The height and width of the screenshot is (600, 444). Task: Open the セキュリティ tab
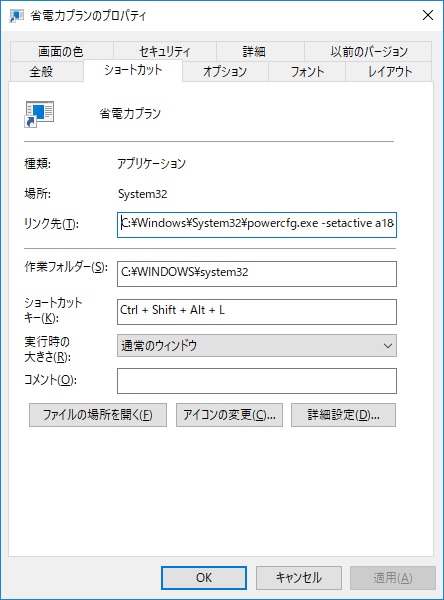pyautogui.click(x=165, y=51)
